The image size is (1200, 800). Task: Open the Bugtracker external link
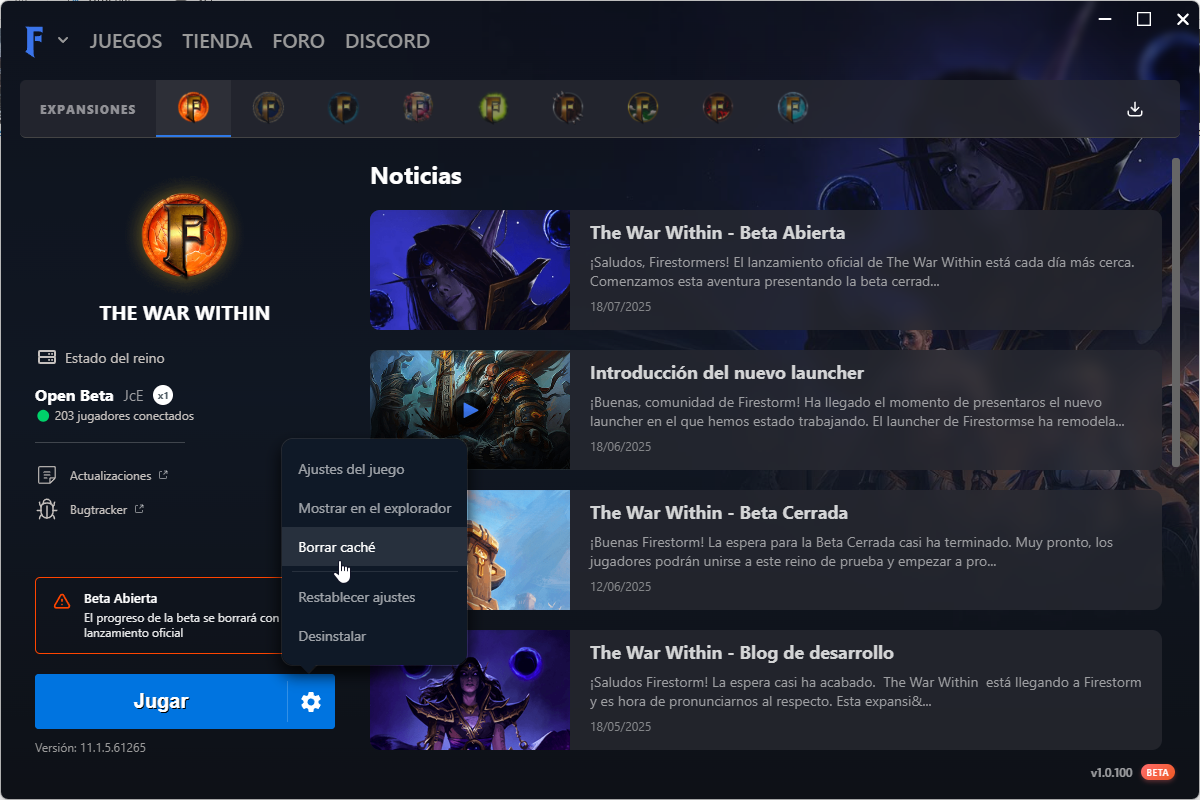pos(107,510)
